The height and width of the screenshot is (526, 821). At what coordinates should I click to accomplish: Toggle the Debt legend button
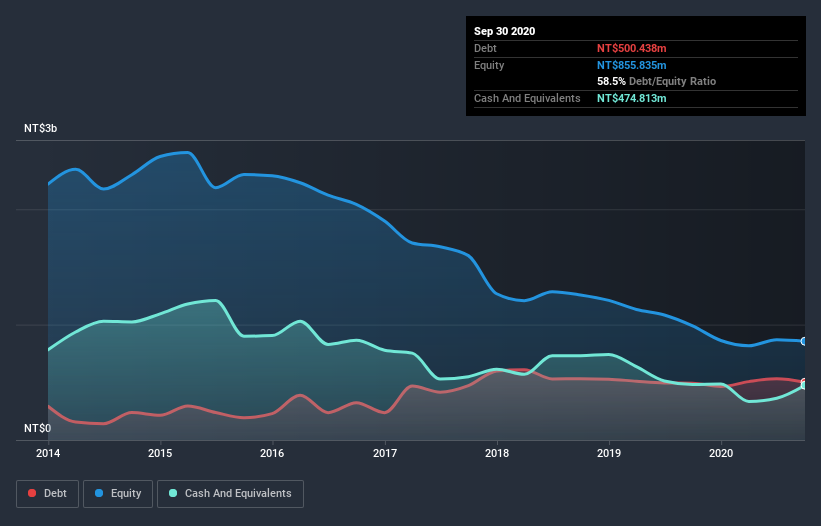[x=47, y=494]
